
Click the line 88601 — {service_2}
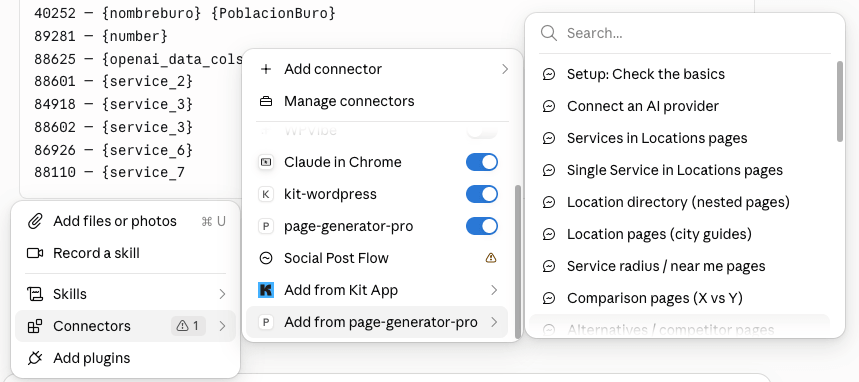[113, 82]
